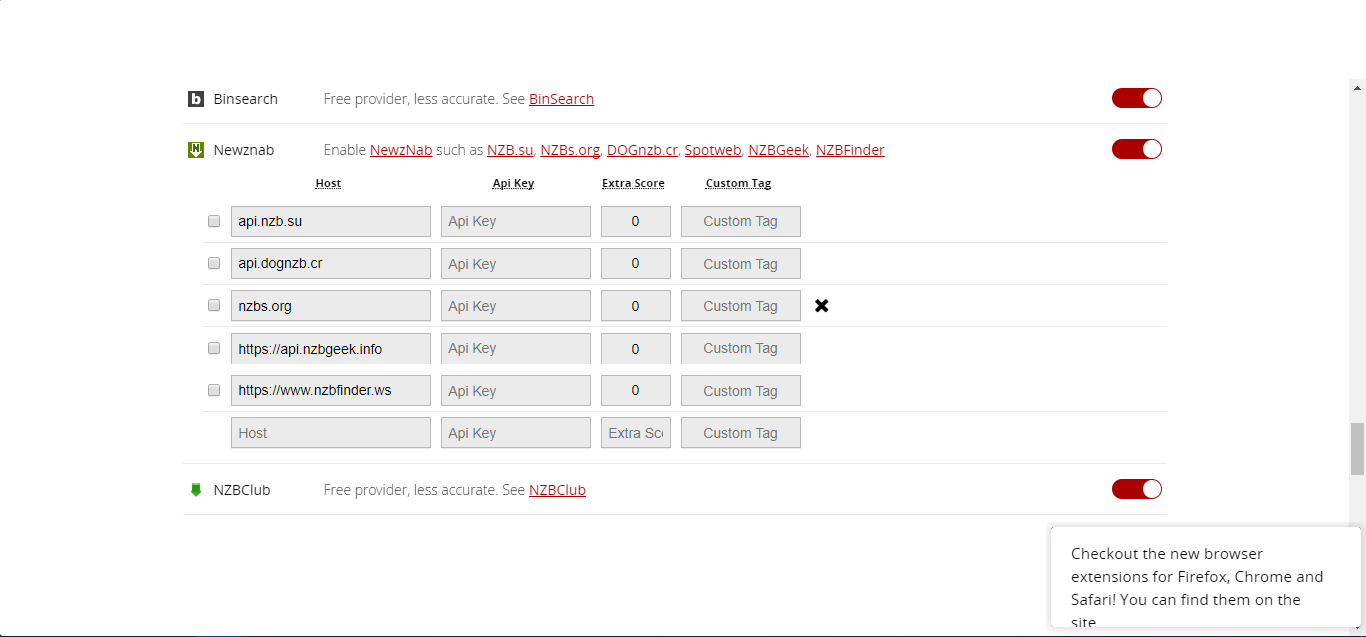Click the Spotweb link
Viewport: 1366px width, 637px height.
point(713,150)
